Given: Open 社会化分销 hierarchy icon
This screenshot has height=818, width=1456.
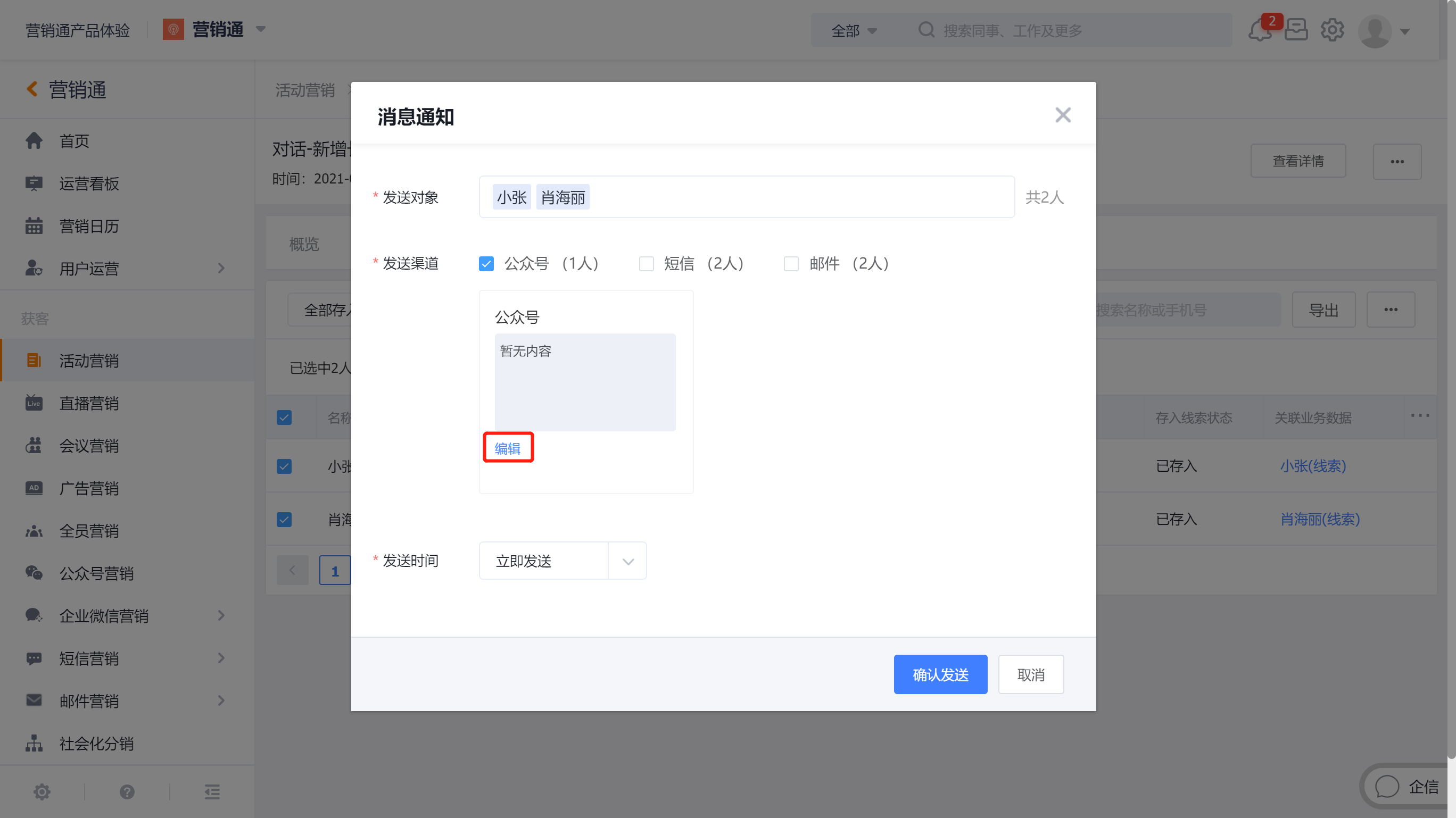Looking at the screenshot, I should 34,744.
